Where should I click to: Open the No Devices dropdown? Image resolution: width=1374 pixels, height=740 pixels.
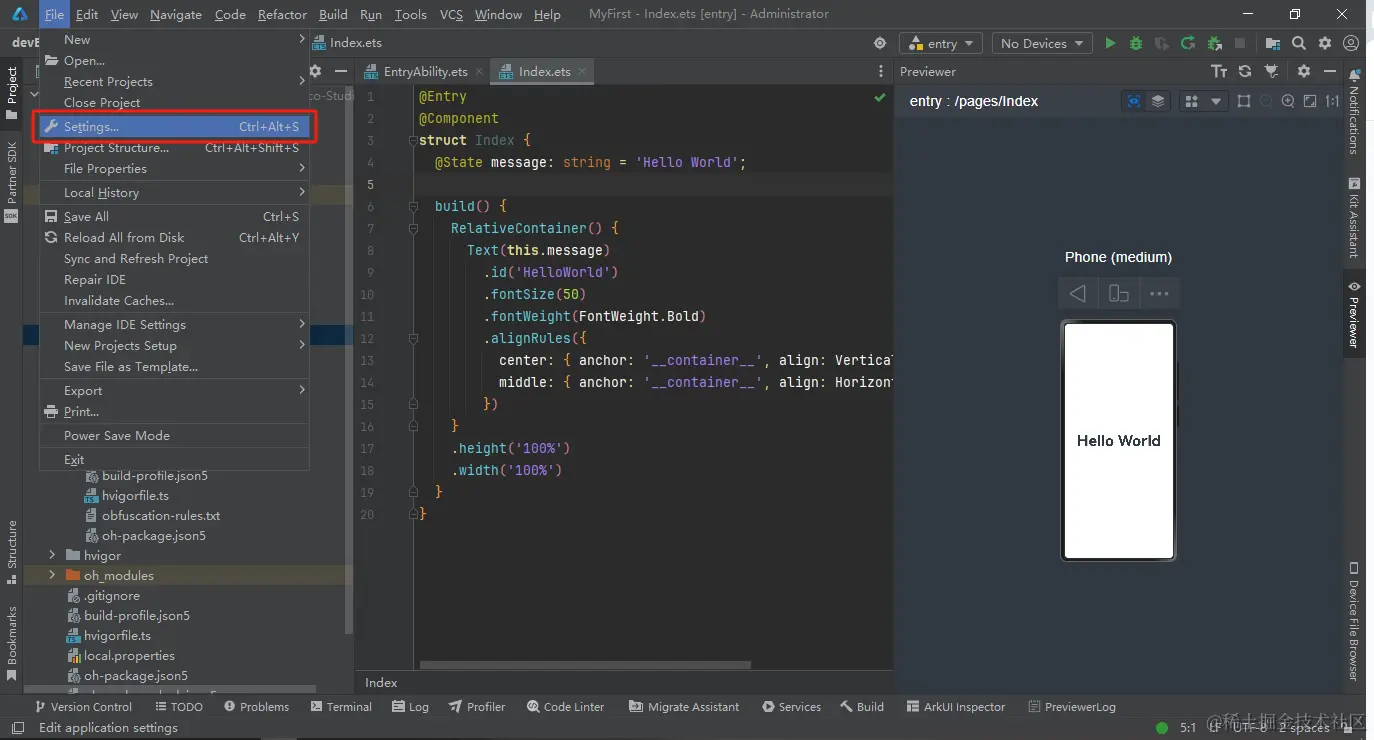[1042, 43]
